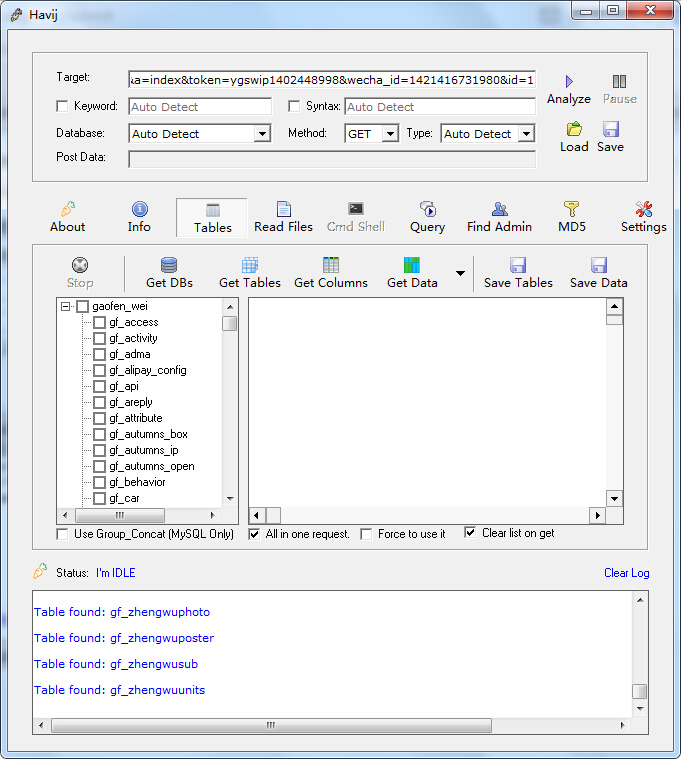The height and width of the screenshot is (759, 681).
Task: Check the gf_alipay_config table checkbox
Action: [99, 370]
